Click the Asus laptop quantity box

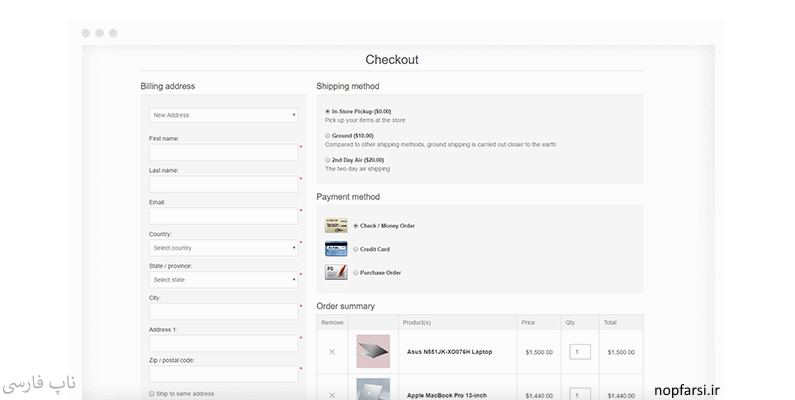580,352
